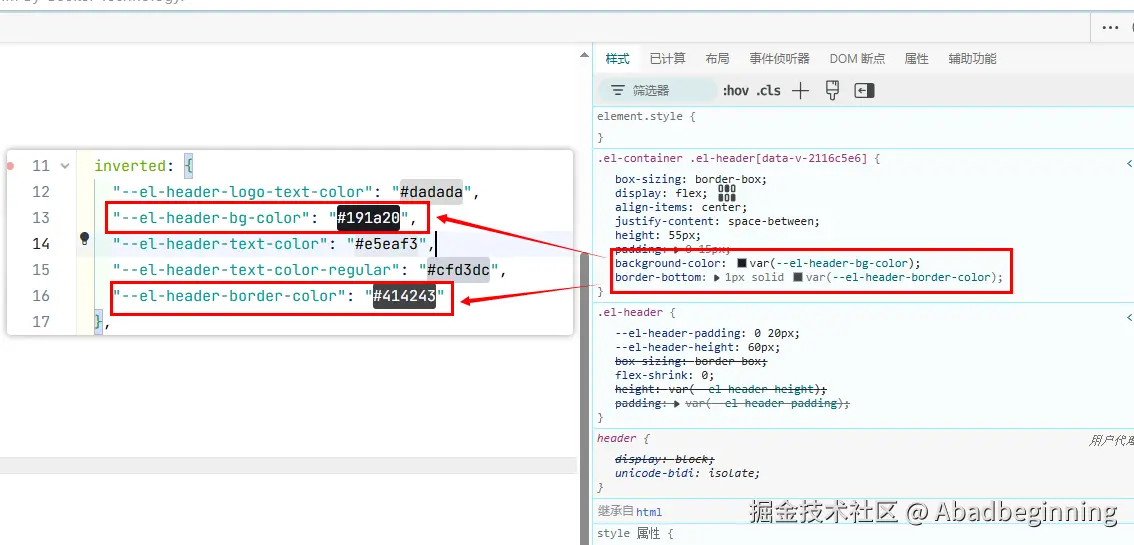Click the header user-agent rule selector
Screen dimensions: 1134x545
[617, 438]
